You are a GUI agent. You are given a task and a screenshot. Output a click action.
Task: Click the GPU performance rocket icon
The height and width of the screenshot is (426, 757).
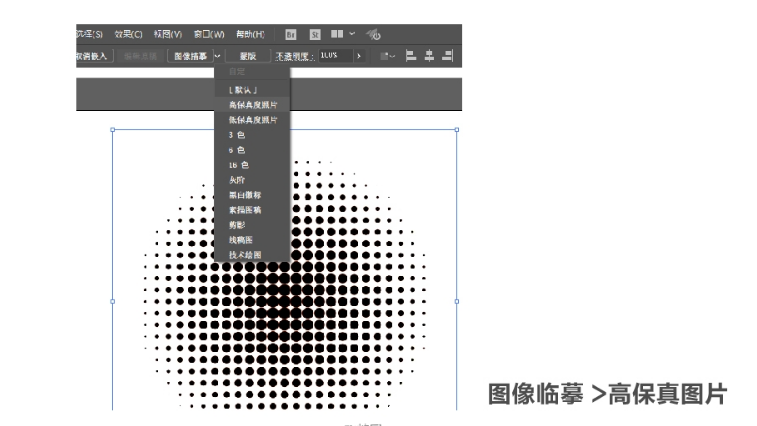point(373,34)
